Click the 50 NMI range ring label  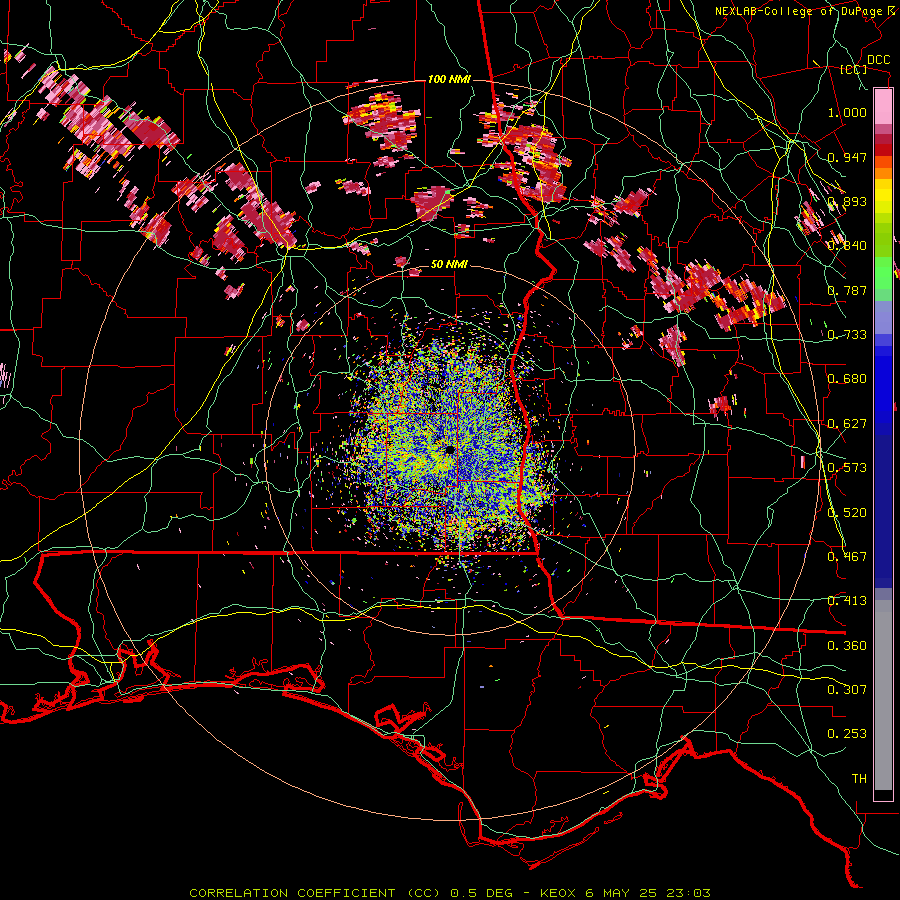point(449,265)
